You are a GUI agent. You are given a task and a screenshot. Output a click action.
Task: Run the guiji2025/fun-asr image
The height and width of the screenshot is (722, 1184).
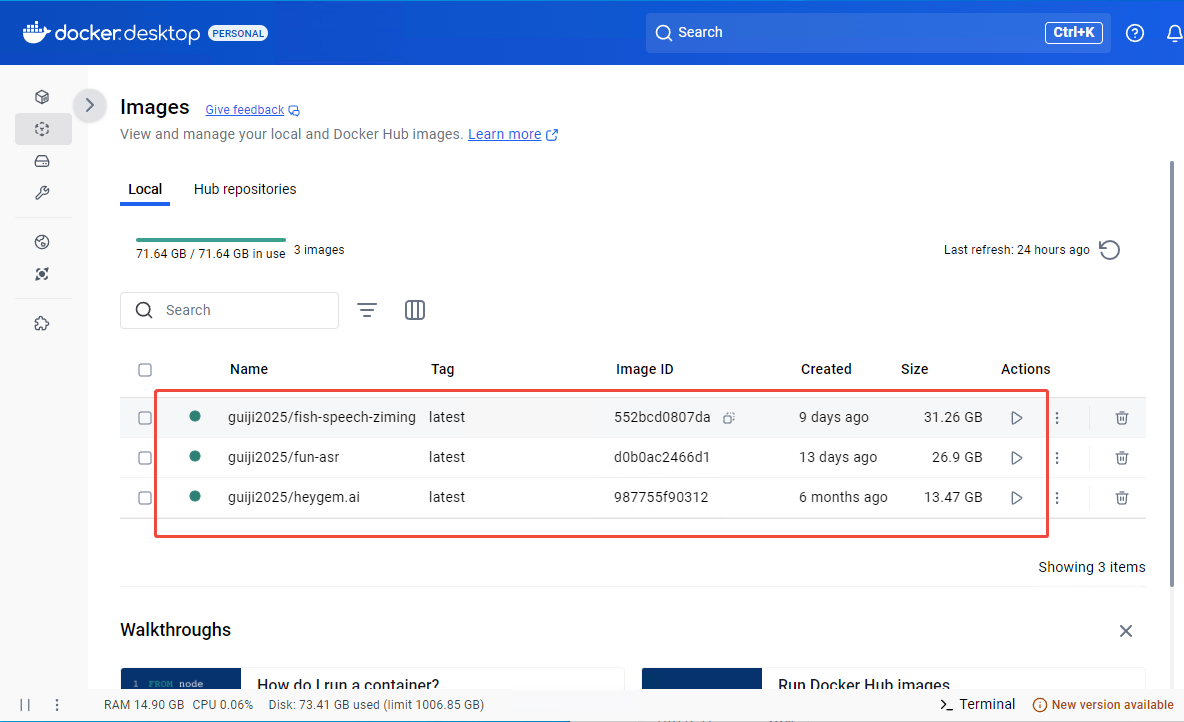1016,458
